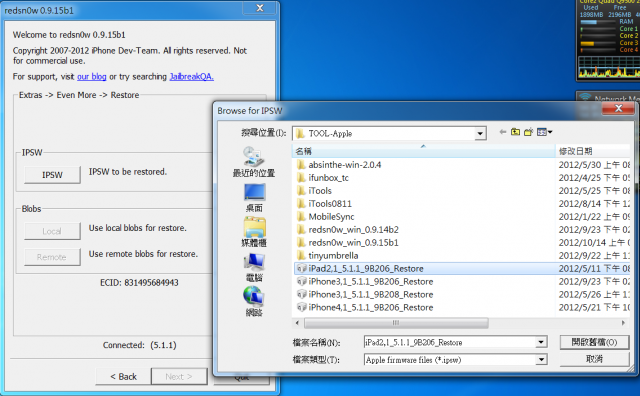Click the file name input field
This screenshot has width=640, height=396.
pos(450,342)
